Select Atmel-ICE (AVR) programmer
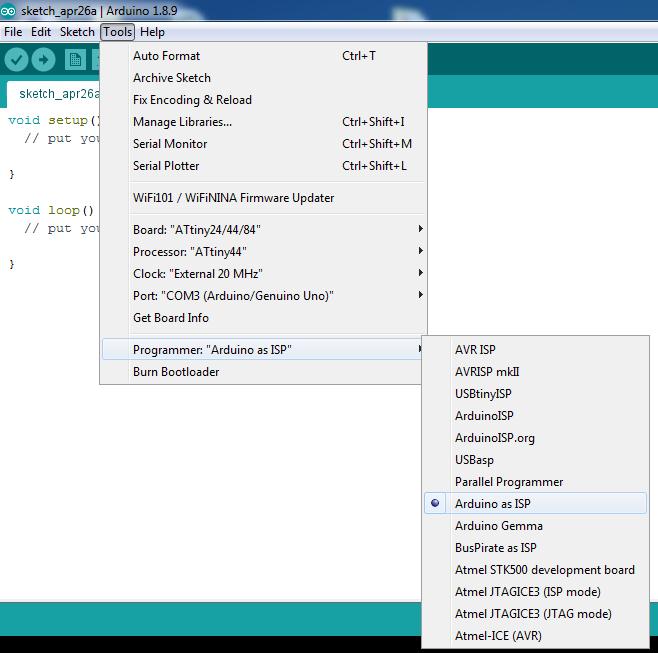658x653 pixels. coord(535,636)
